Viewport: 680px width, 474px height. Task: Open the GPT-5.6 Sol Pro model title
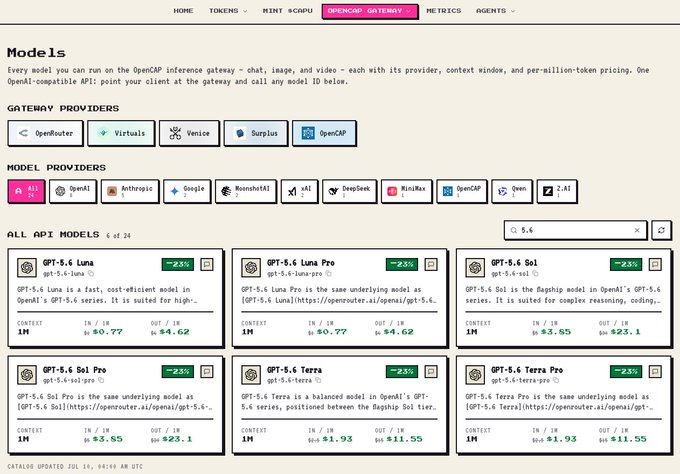74,370
